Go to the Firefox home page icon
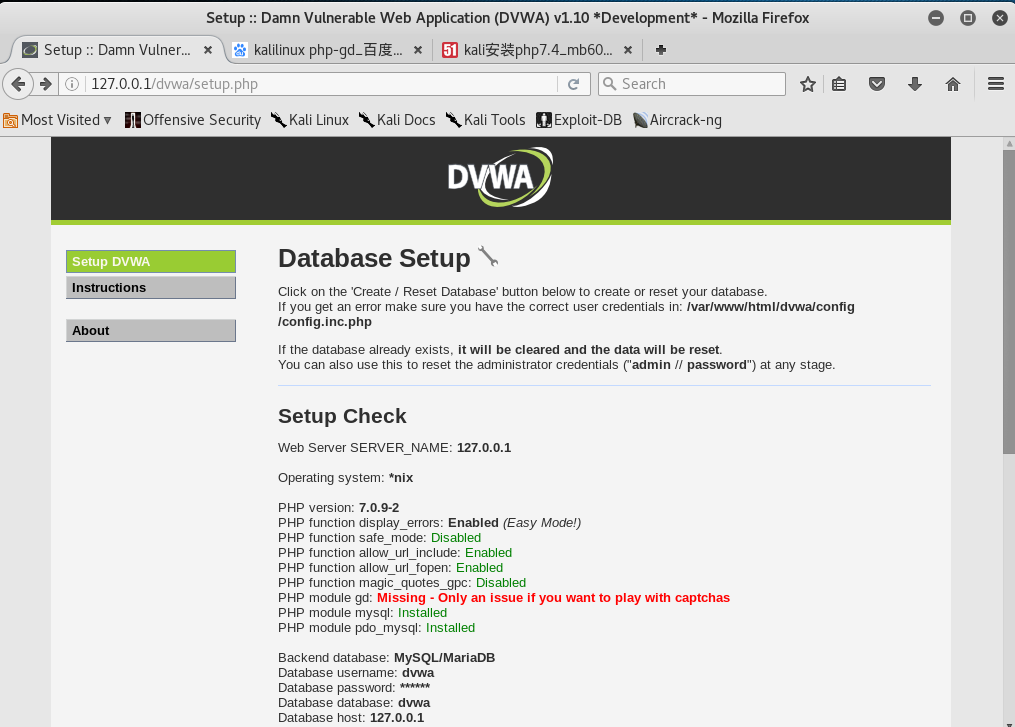 pyautogui.click(x=952, y=84)
